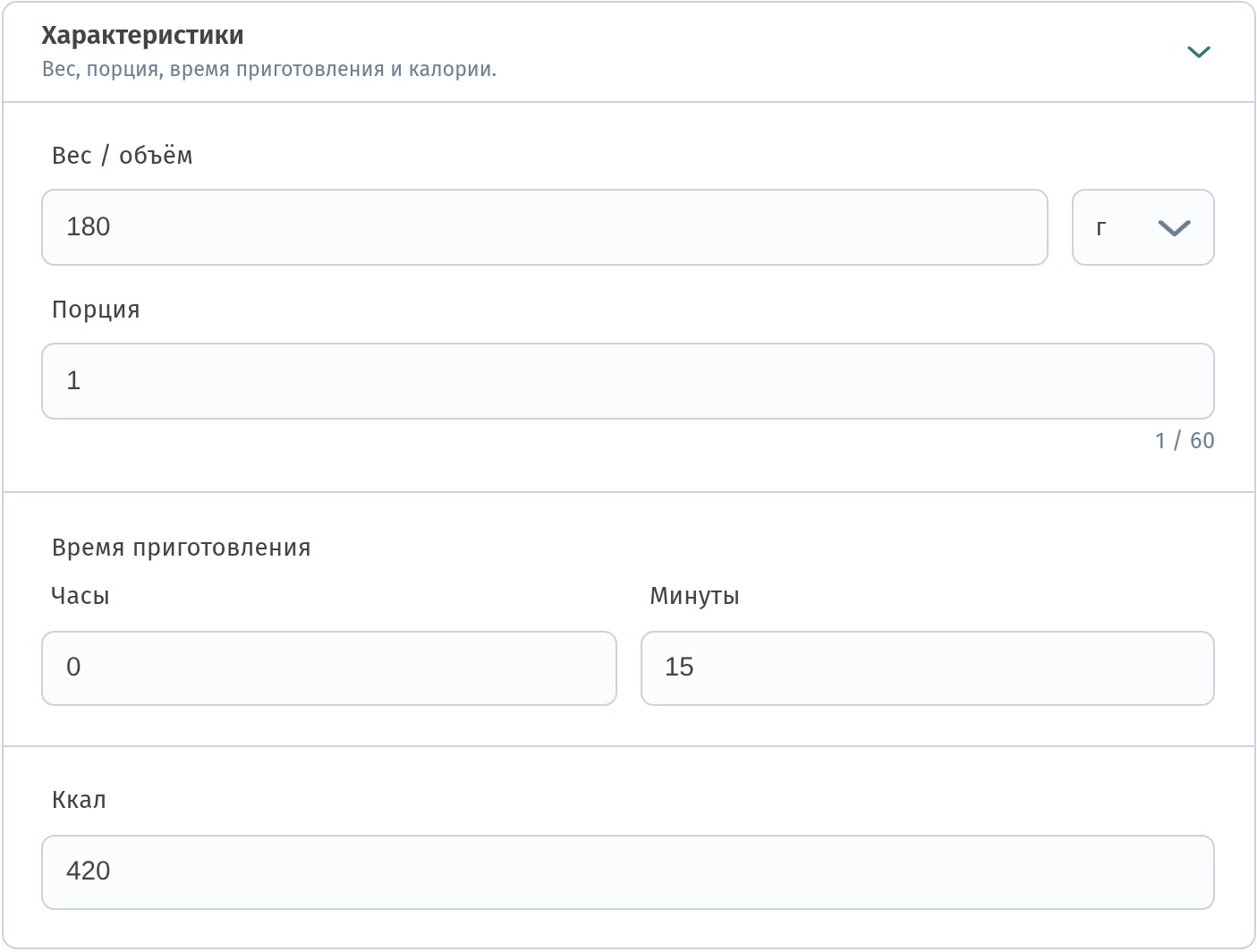Image resolution: width=1257 pixels, height=952 pixels.
Task: Click the subtitle Вес, порция, время приготовления и калории
Action: click(269, 70)
